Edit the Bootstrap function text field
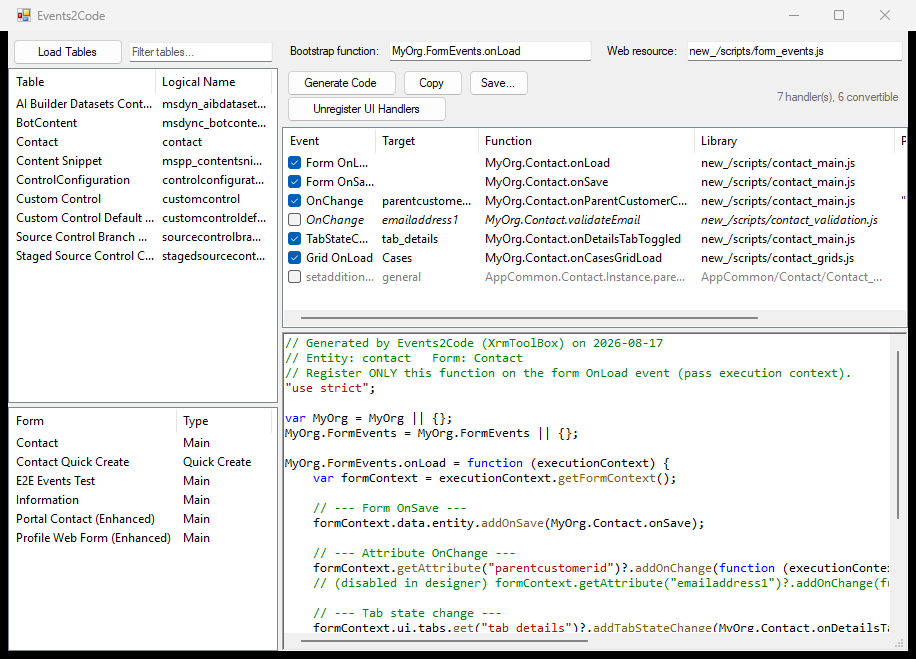The image size is (916, 659). (490, 51)
